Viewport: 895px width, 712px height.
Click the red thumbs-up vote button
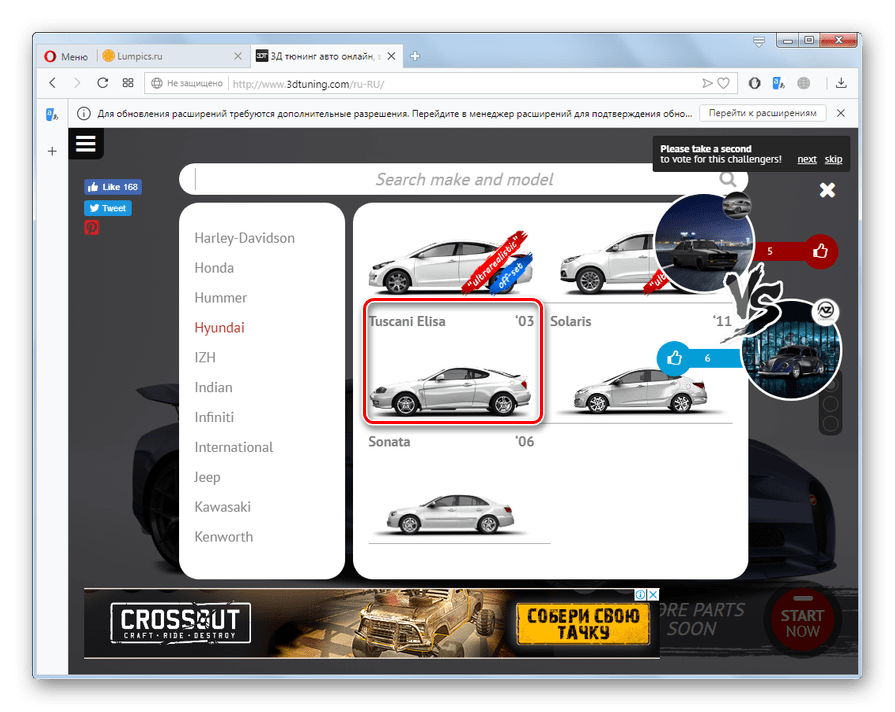(x=821, y=251)
